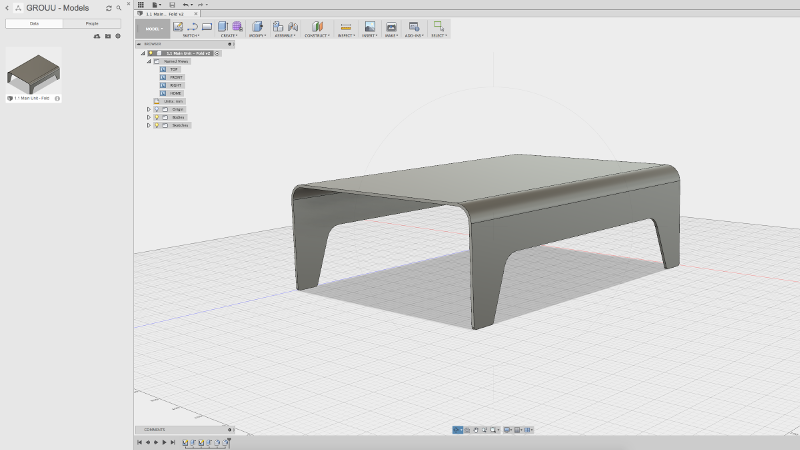Open the Main Unit - Fold thumbnail
The image size is (800, 450).
[34, 74]
